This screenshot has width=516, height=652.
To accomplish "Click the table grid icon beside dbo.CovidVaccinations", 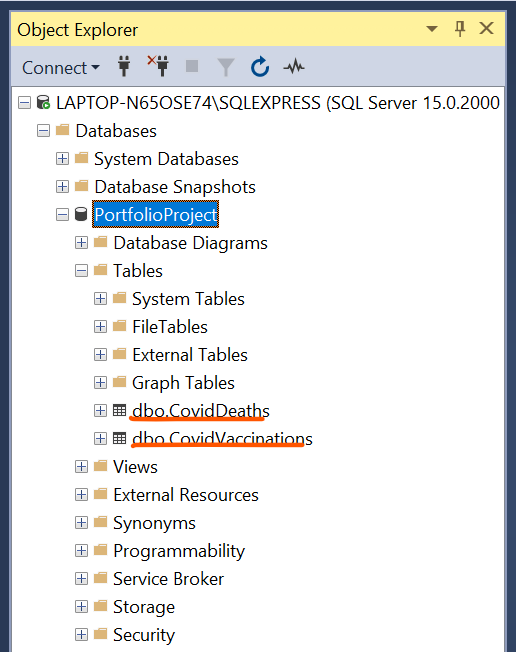I will 119,438.
